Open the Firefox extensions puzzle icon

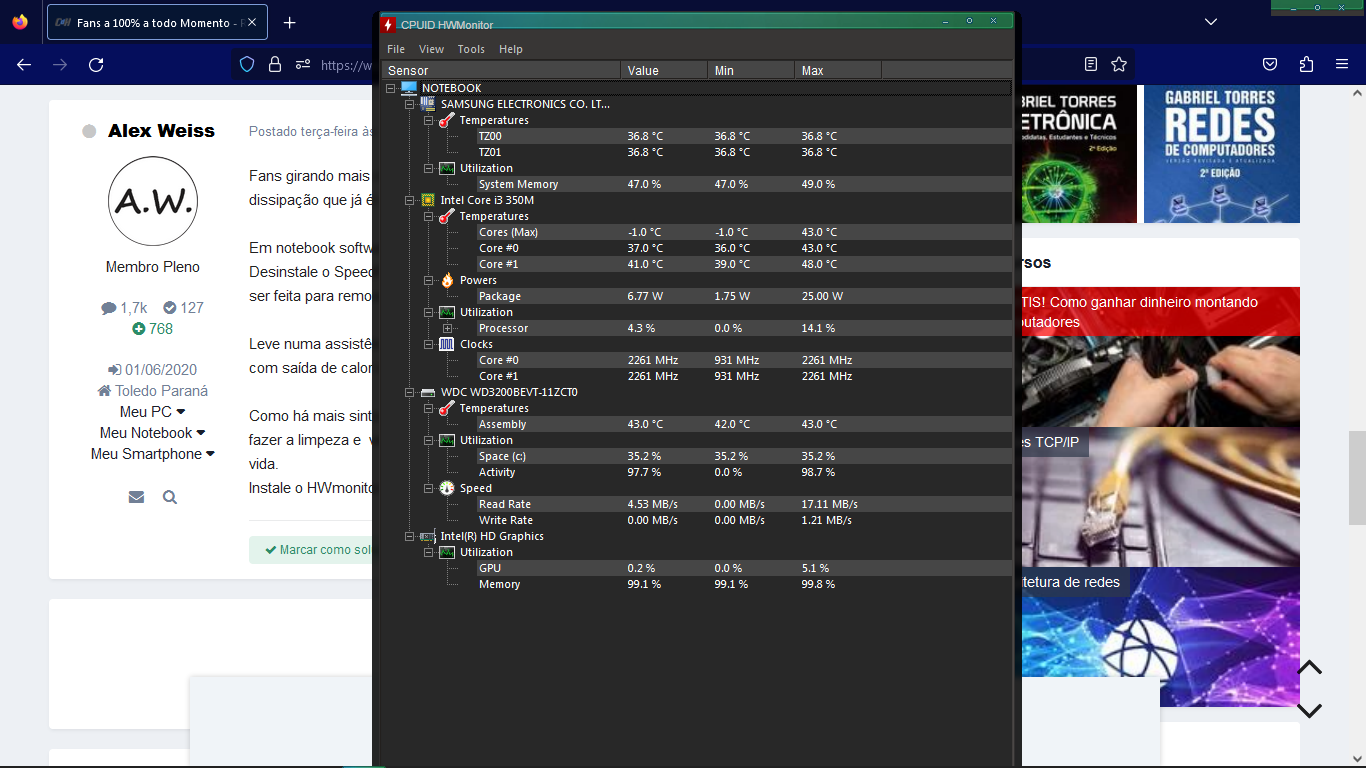pos(1306,64)
